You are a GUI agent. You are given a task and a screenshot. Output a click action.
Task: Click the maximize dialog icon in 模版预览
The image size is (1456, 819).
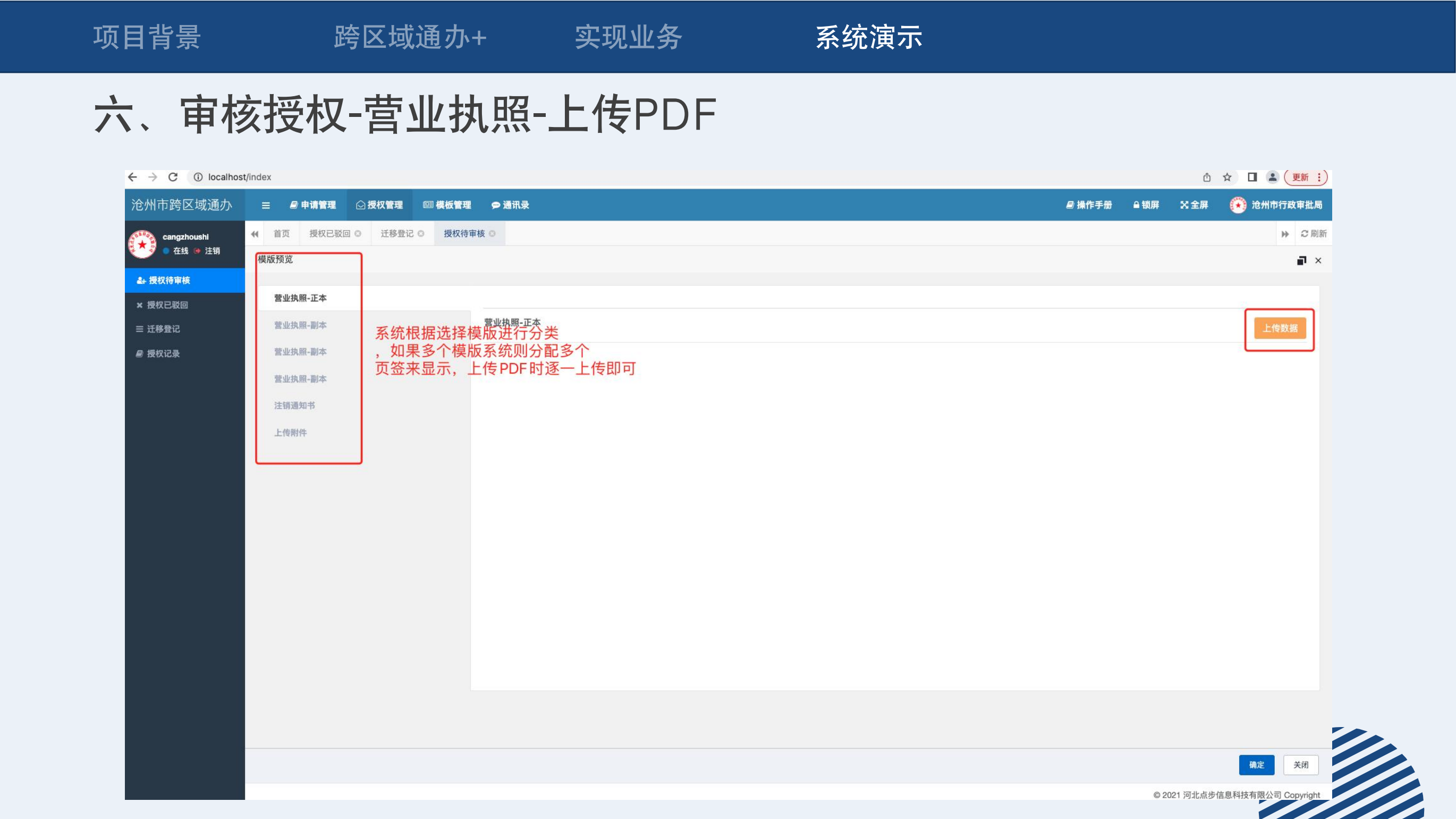click(x=1302, y=260)
